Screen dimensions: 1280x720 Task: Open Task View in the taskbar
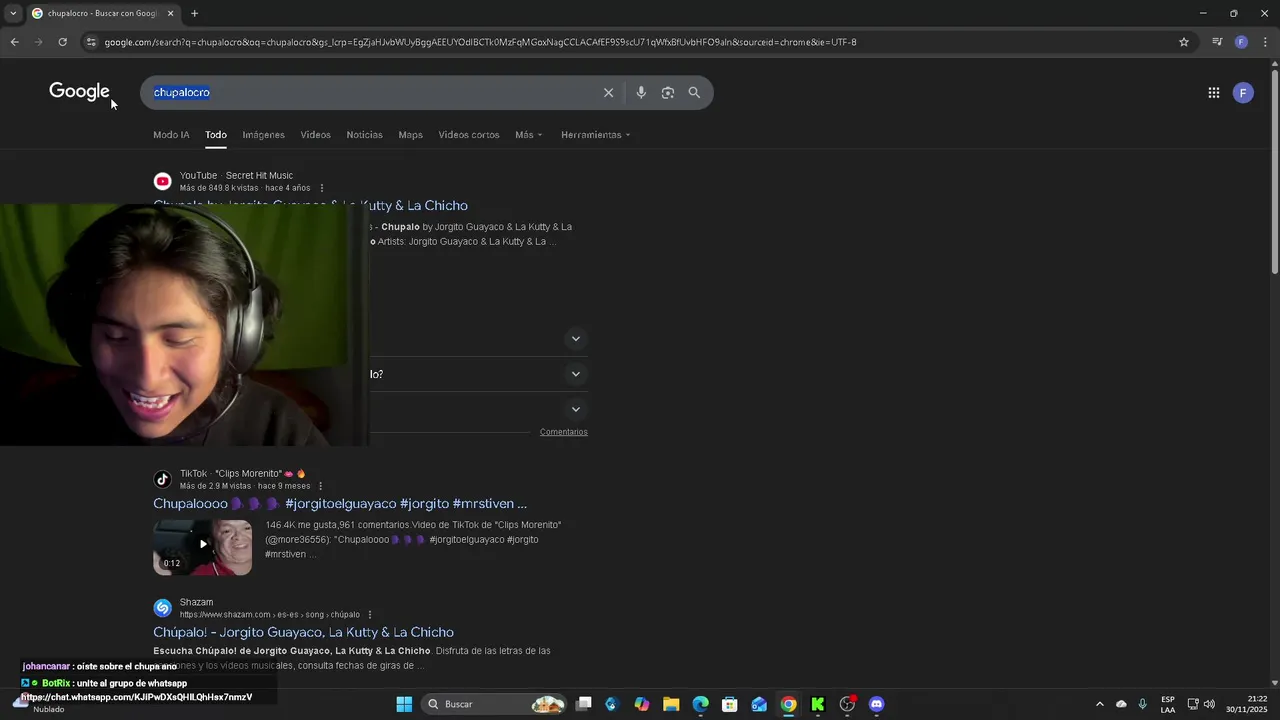[584, 704]
